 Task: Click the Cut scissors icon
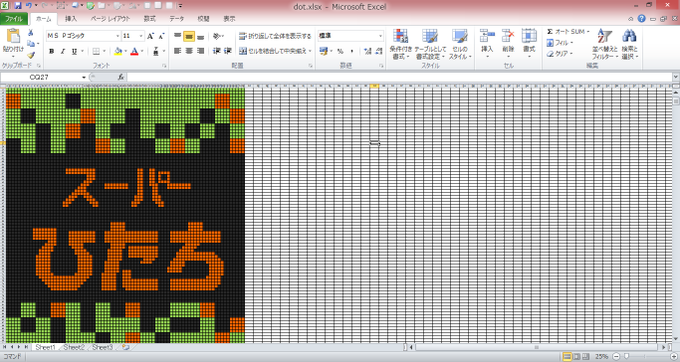coord(31,33)
